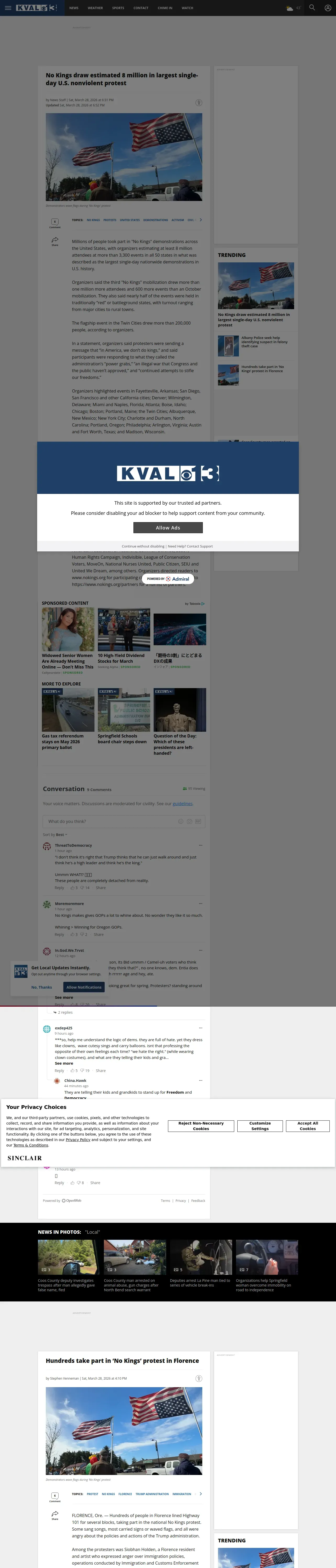Screen dimensions: 336x1568
Task: Click the FLORENCE topic tag
Action: coord(125,1494)
